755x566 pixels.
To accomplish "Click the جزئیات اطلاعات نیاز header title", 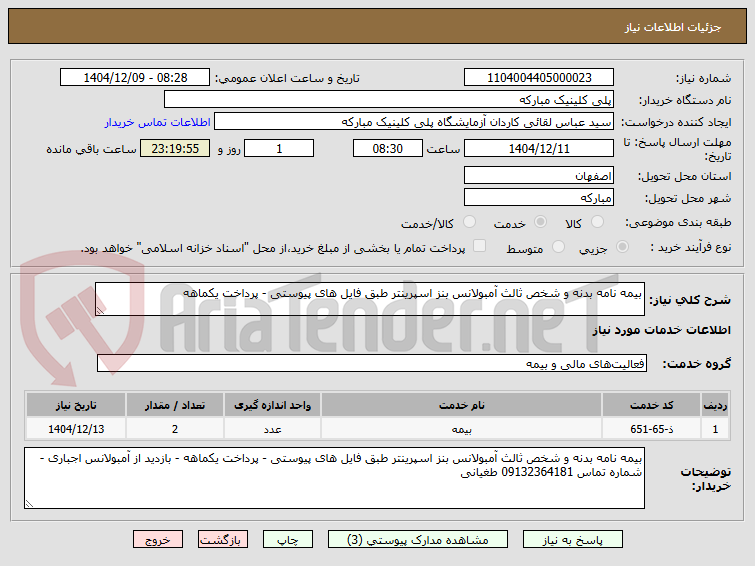I will 673,27.
